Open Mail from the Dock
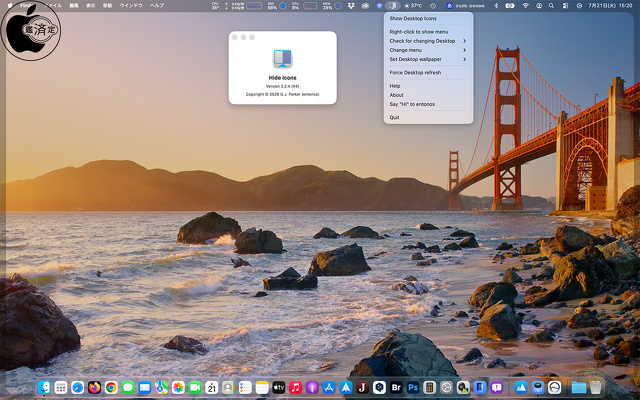640x400 pixels. pos(144,387)
